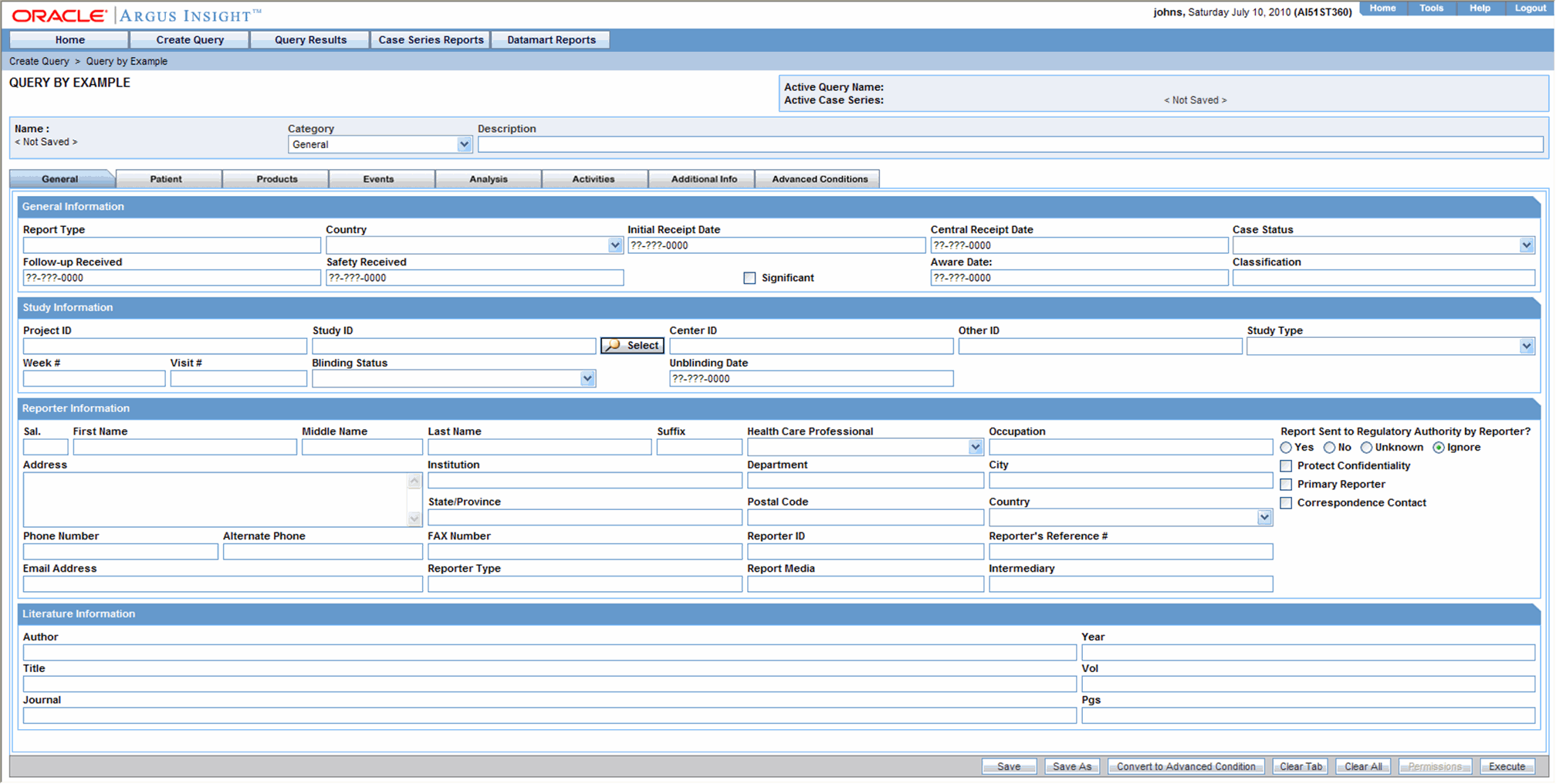
Task: Focus the literature Year field
Action: [x=1308, y=653]
